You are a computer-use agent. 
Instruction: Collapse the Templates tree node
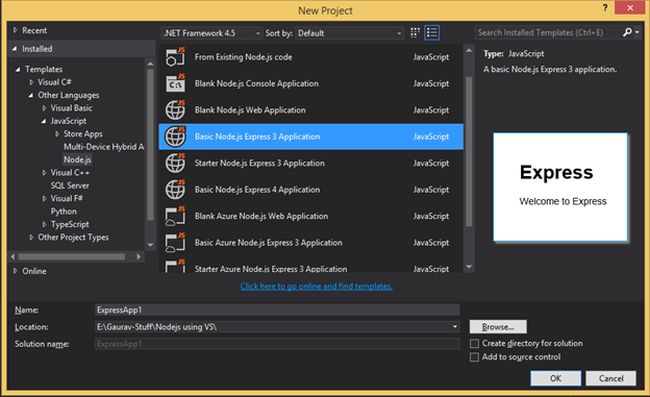coord(18,69)
